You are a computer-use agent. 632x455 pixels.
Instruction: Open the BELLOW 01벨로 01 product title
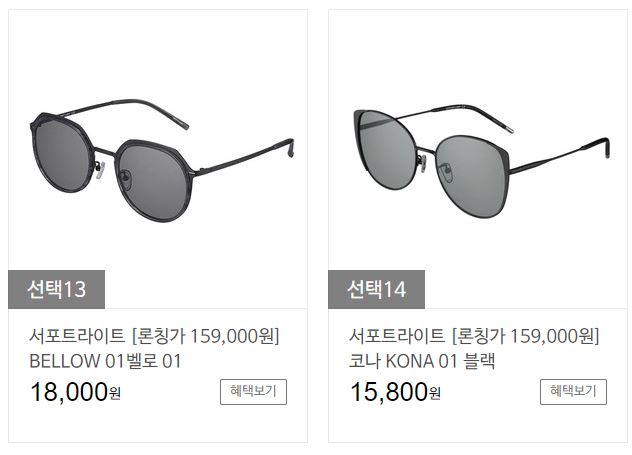(105, 361)
